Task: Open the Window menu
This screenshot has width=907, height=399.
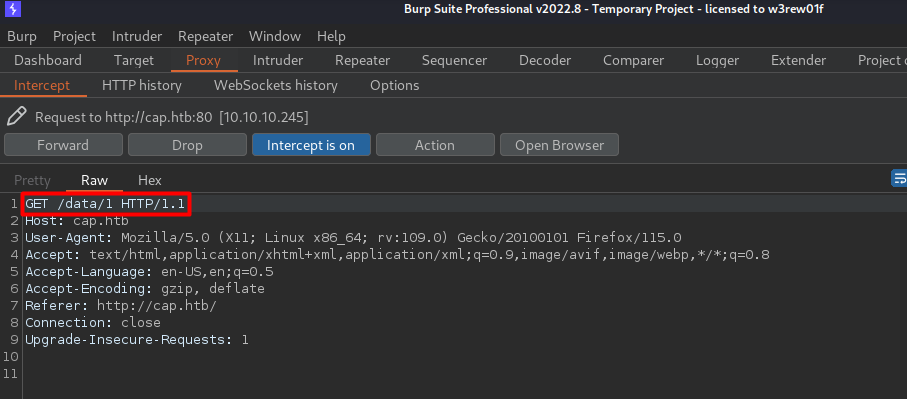Action: pos(275,36)
